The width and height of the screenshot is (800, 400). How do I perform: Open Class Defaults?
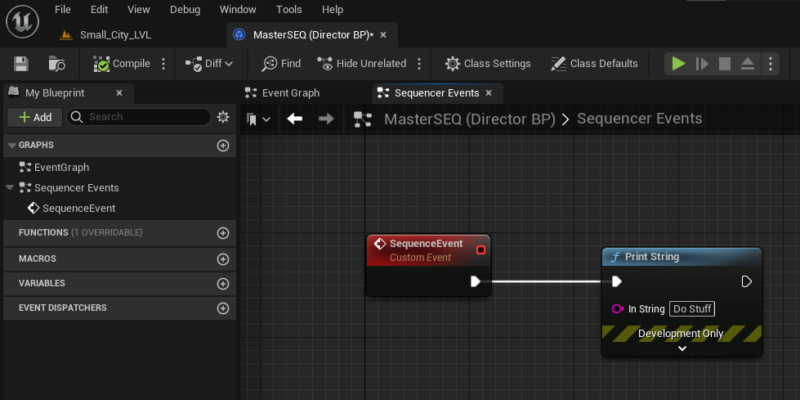pos(594,64)
